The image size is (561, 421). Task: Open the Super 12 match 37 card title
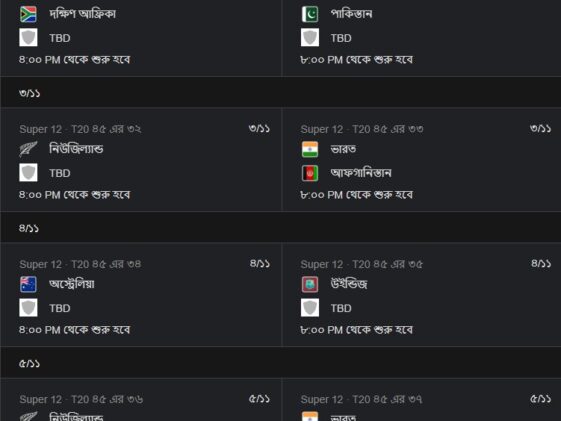pyautogui.click(x=362, y=400)
